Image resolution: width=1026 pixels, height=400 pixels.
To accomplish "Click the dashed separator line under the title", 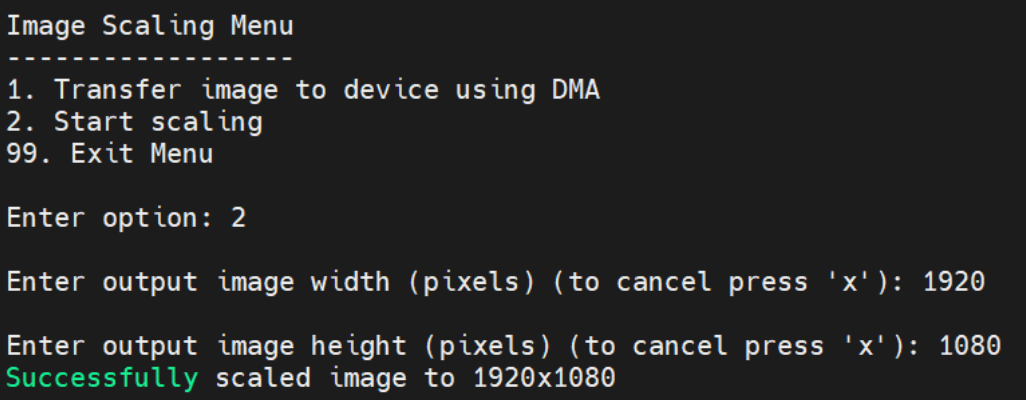I will [x=151, y=58].
